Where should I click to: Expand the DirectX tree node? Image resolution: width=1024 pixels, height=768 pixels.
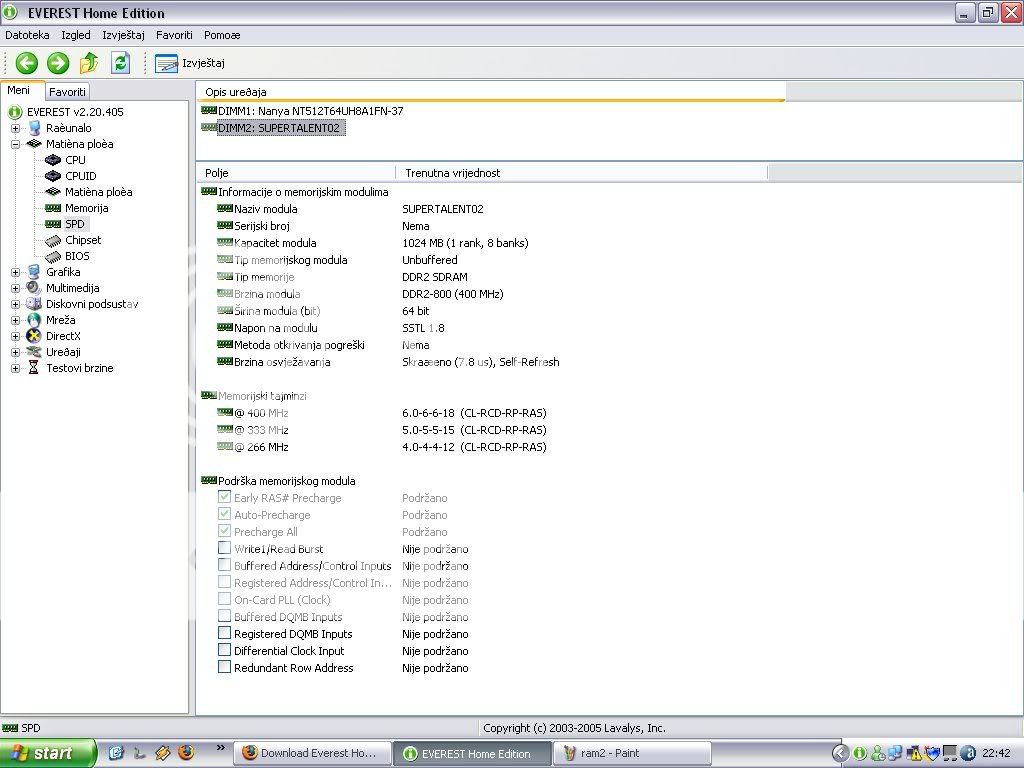click(16, 336)
